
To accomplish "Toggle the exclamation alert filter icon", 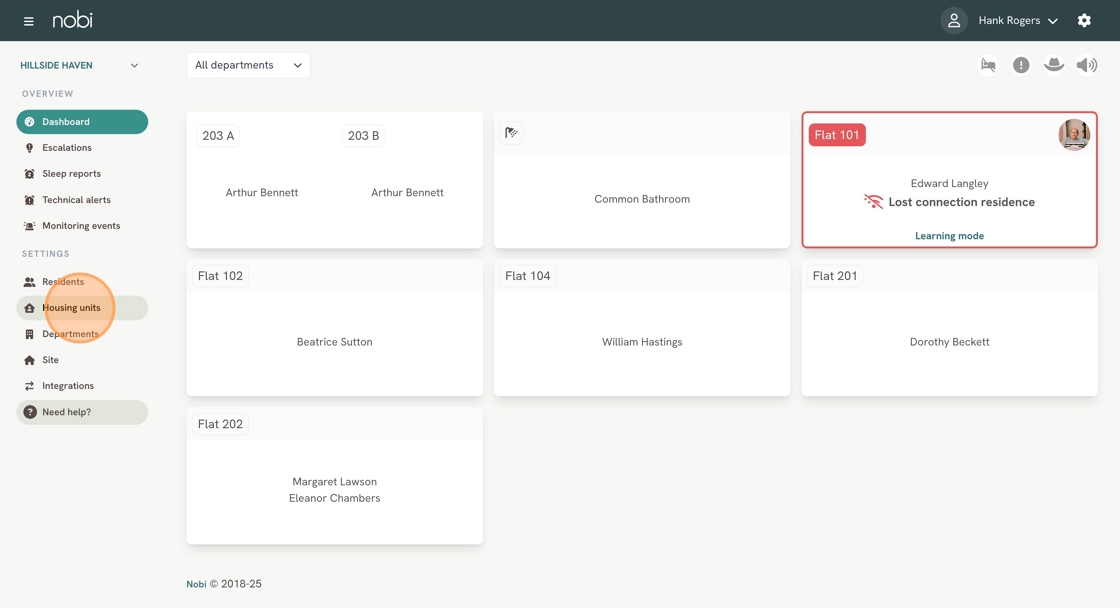I will [x=1021, y=65].
